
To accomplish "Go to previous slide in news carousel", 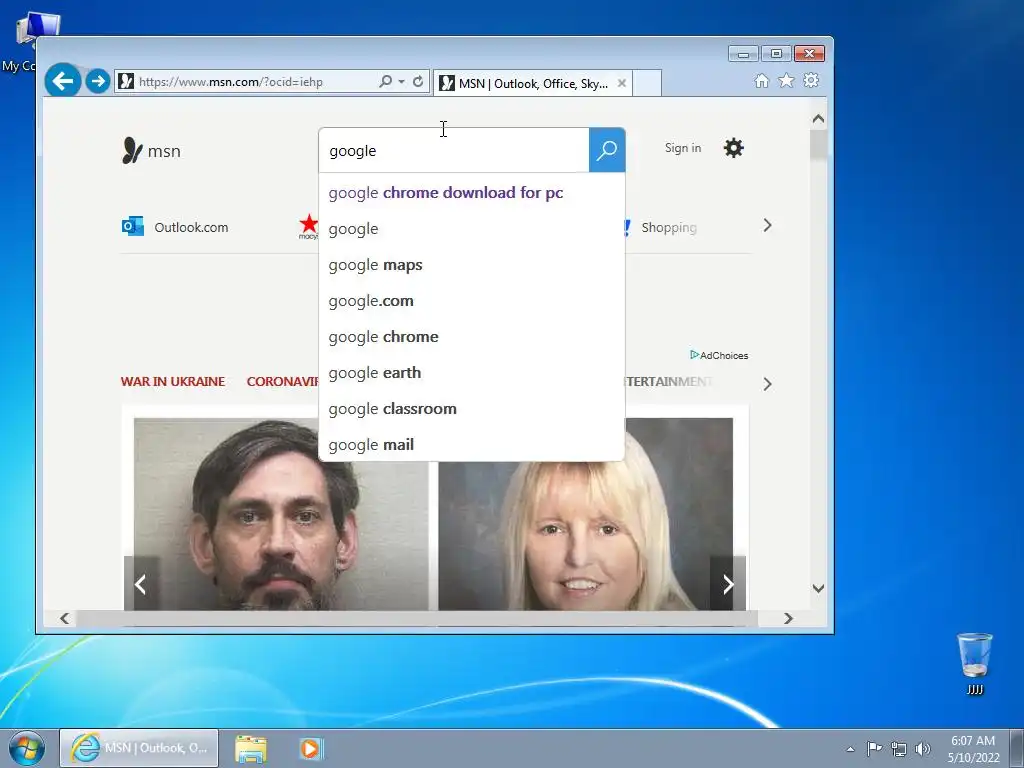I will pyautogui.click(x=140, y=584).
